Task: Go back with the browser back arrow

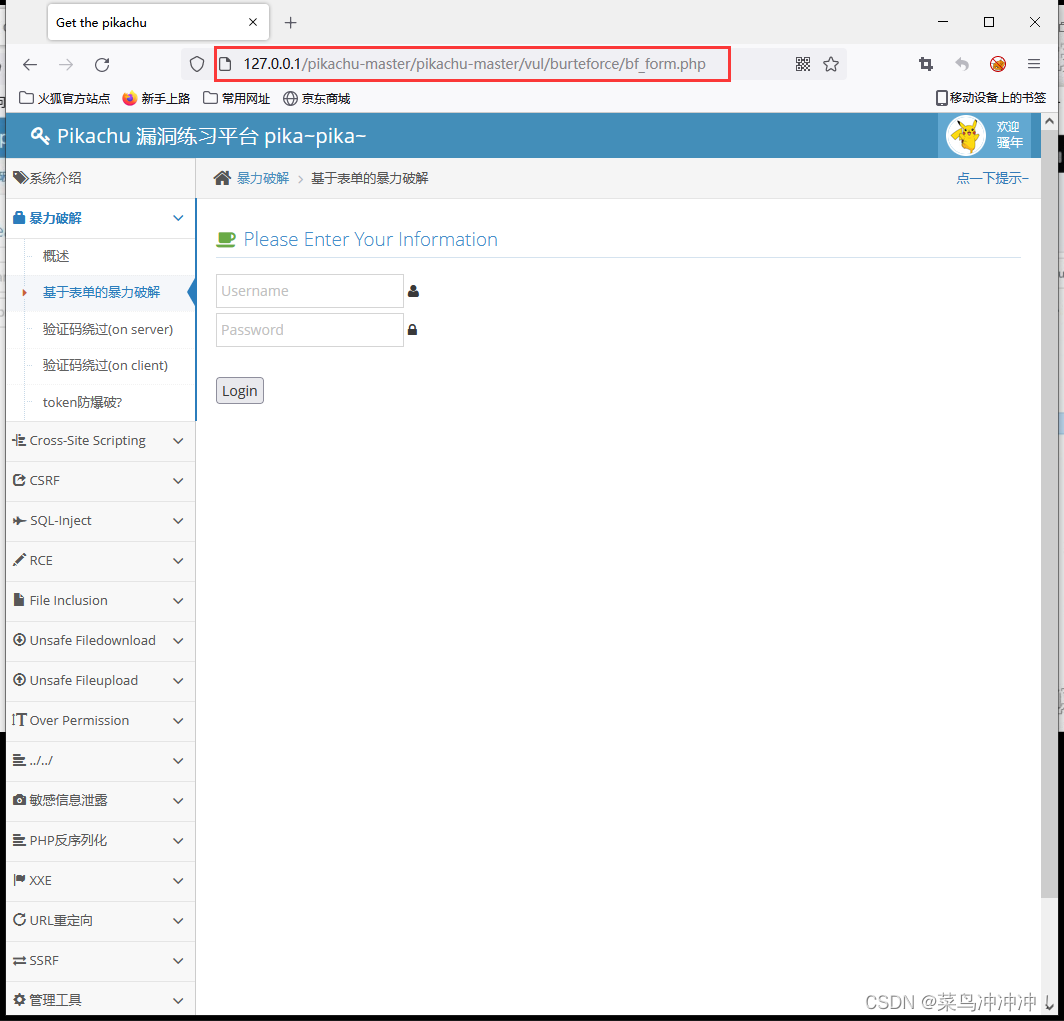Action: click(x=30, y=64)
